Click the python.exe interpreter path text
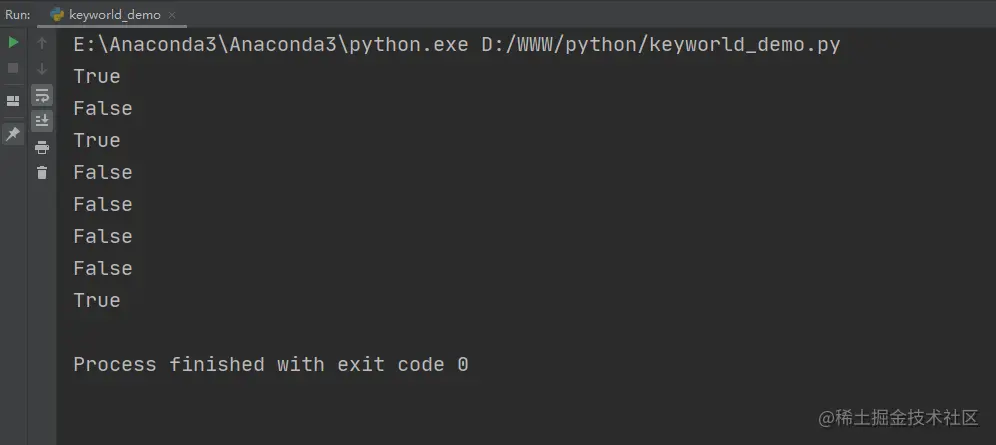 (271, 44)
